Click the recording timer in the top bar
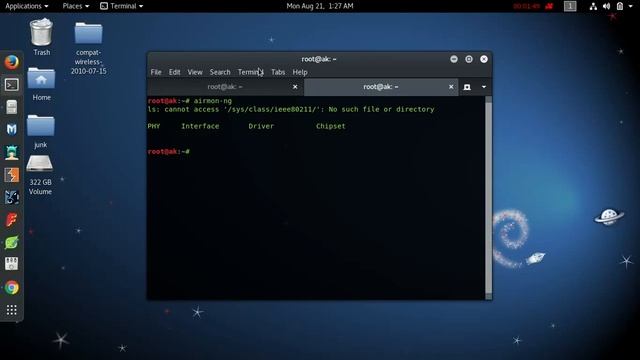Screen dimensions: 640x360 point(527,6)
